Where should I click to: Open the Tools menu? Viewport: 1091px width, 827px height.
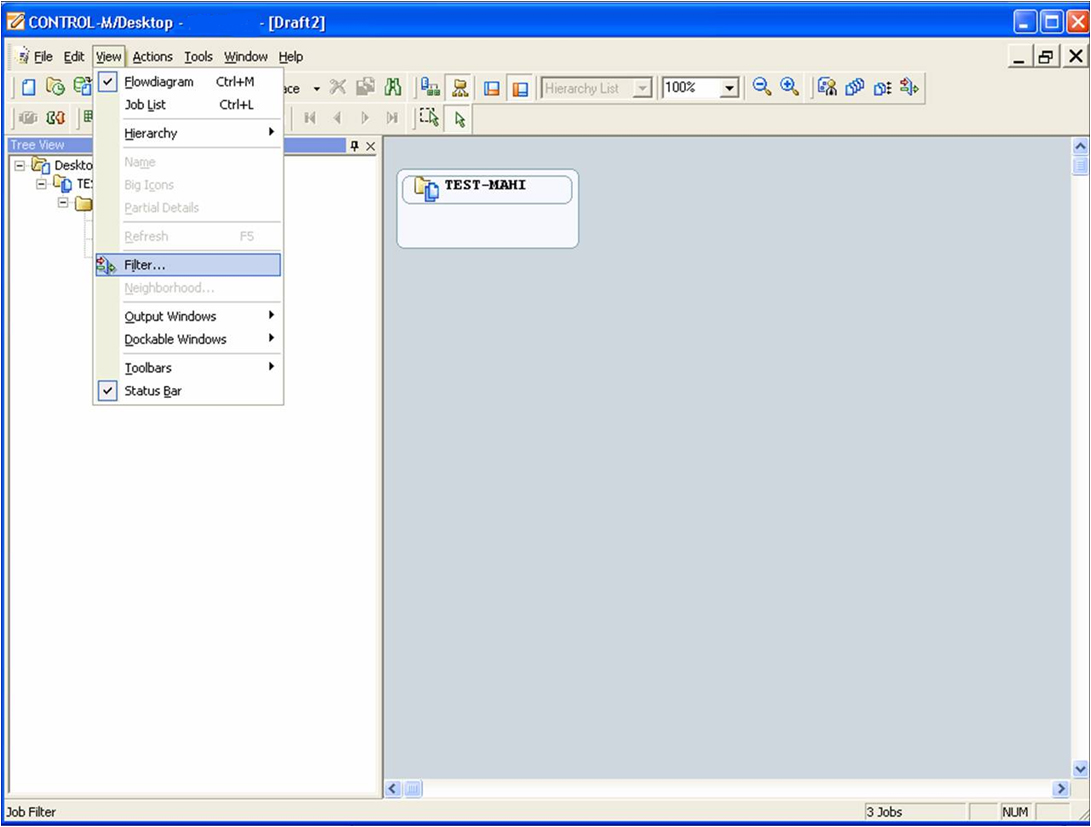coord(197,56)
